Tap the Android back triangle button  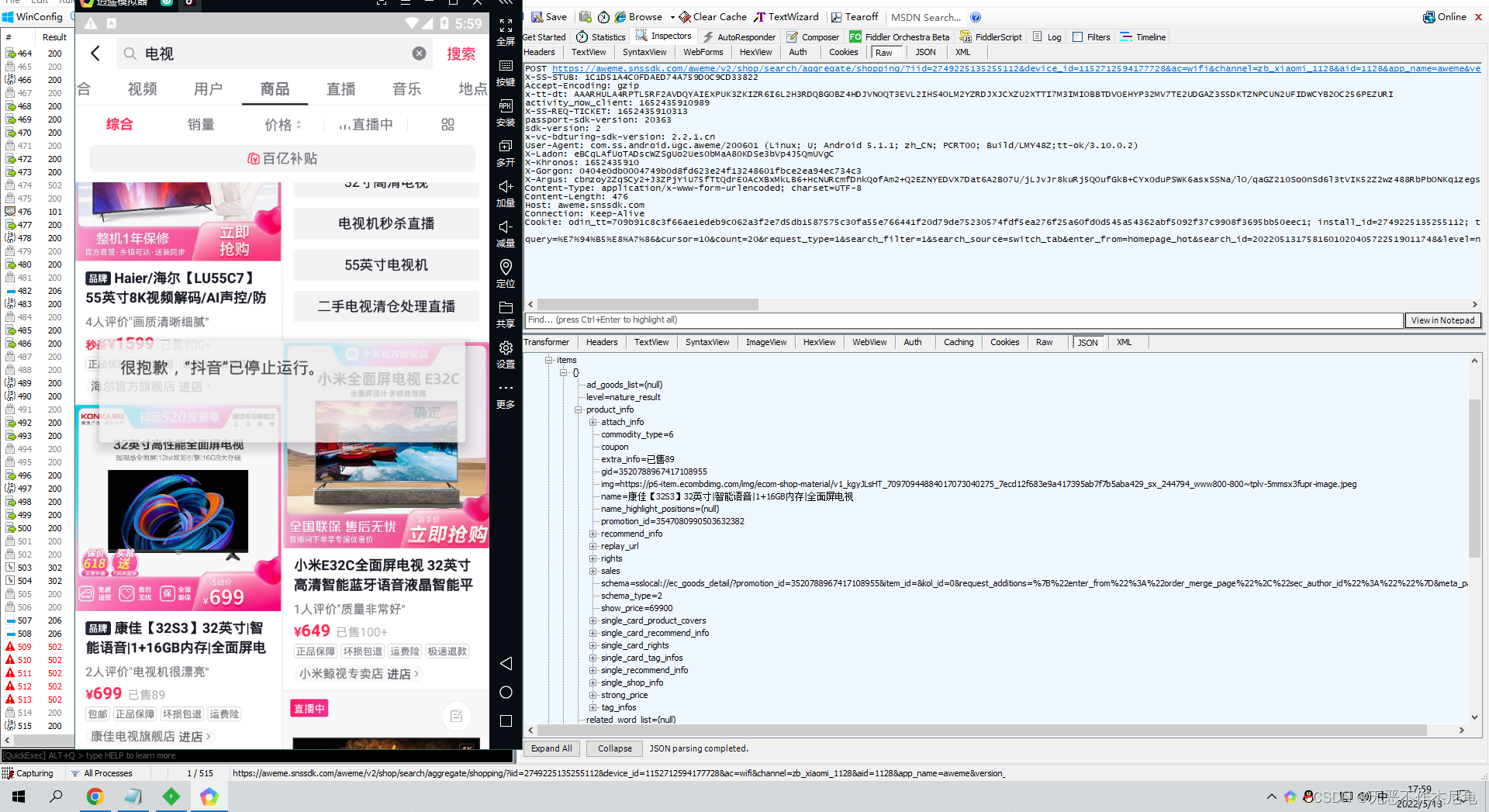[506, 663]
